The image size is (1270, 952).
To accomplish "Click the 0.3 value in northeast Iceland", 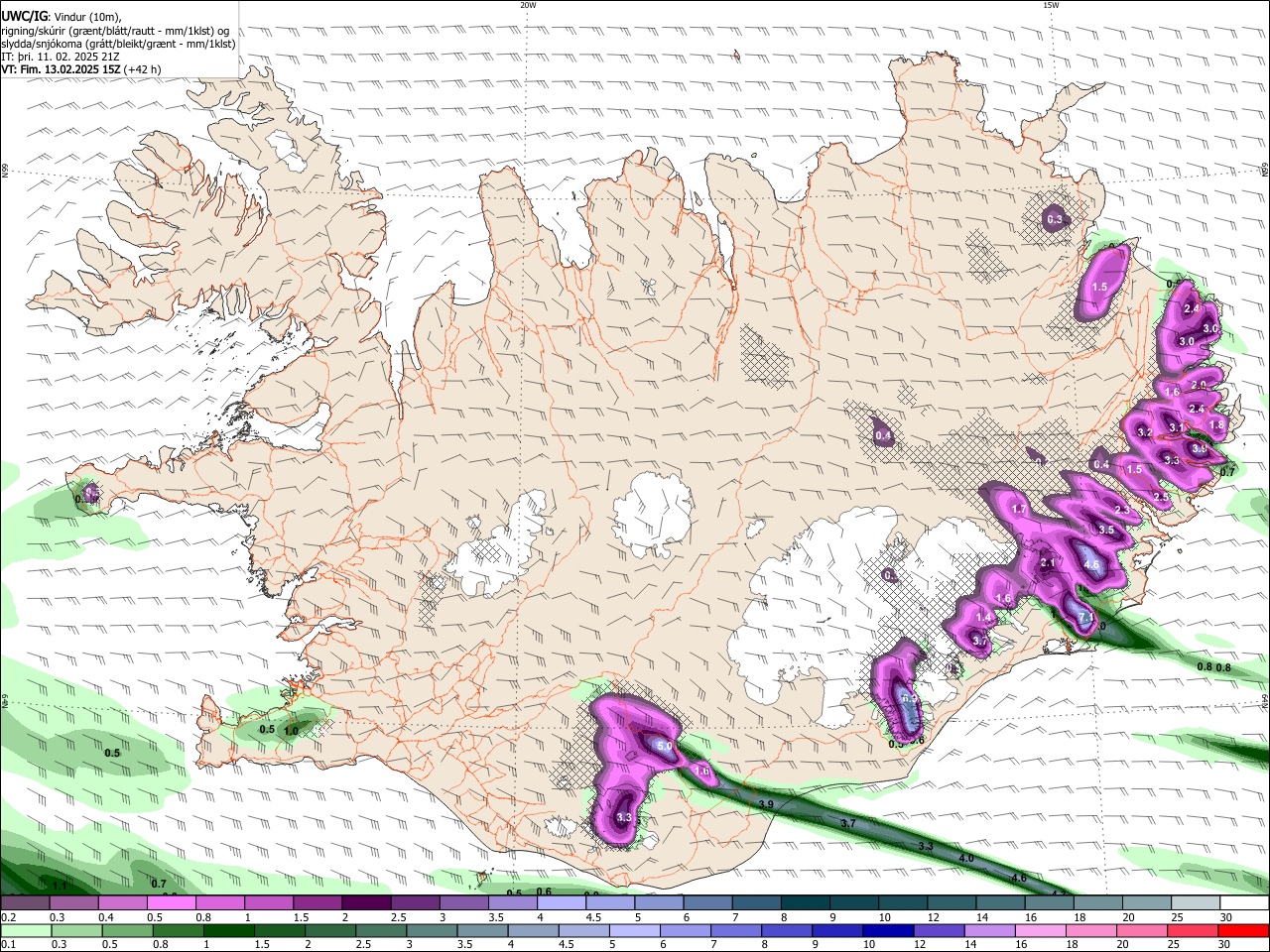I will (x=1054, y=220).
